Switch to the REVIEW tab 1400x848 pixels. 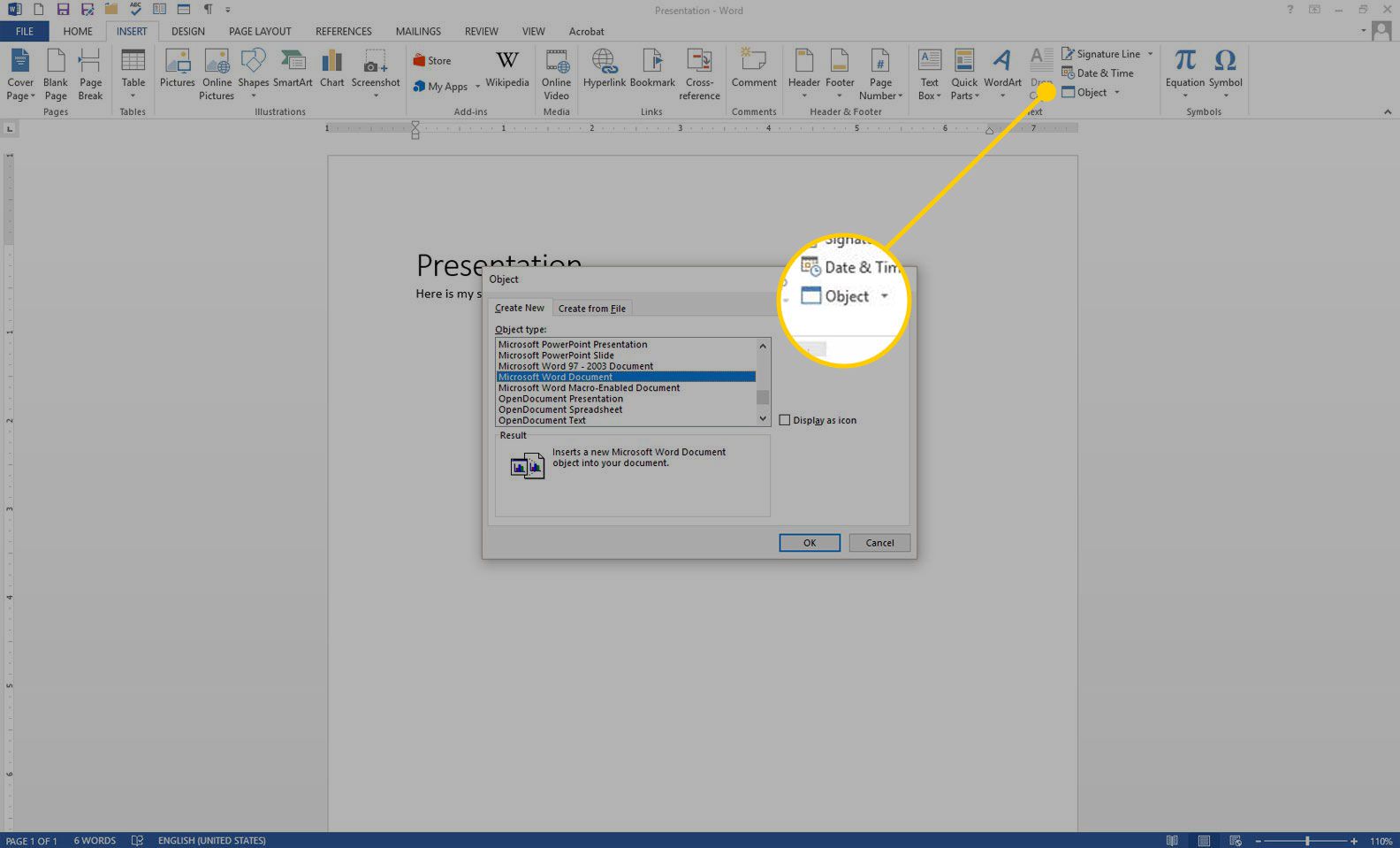[482, 31]
